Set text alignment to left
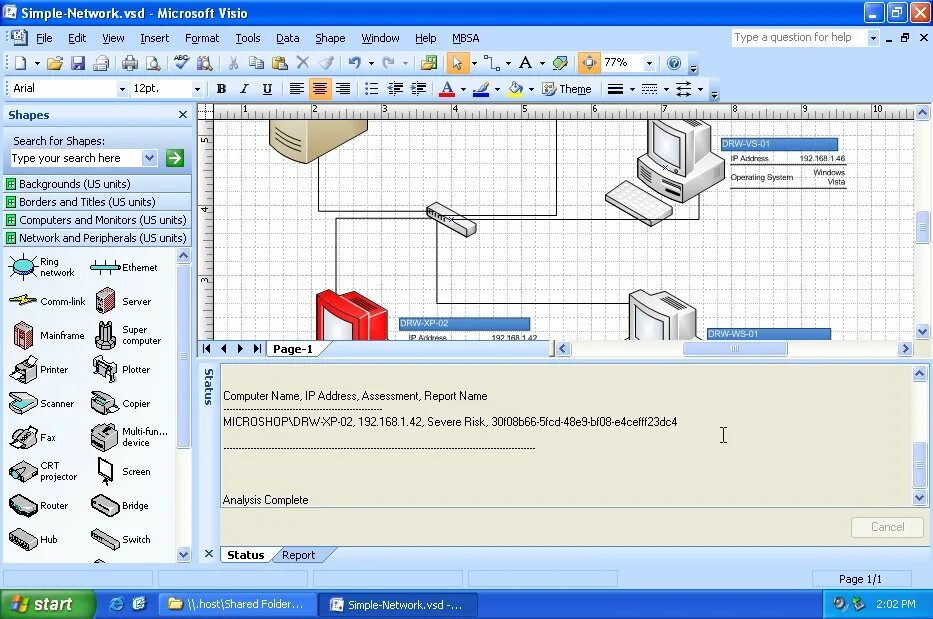Image resolution: width=933 pixels, height=619 pixels. point(296,89)
